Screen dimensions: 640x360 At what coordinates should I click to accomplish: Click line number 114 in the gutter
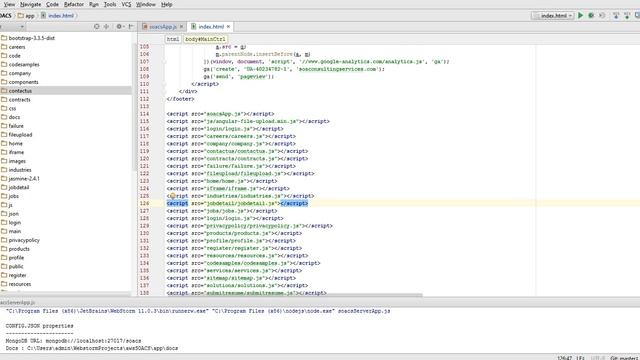tap(144, 114)
